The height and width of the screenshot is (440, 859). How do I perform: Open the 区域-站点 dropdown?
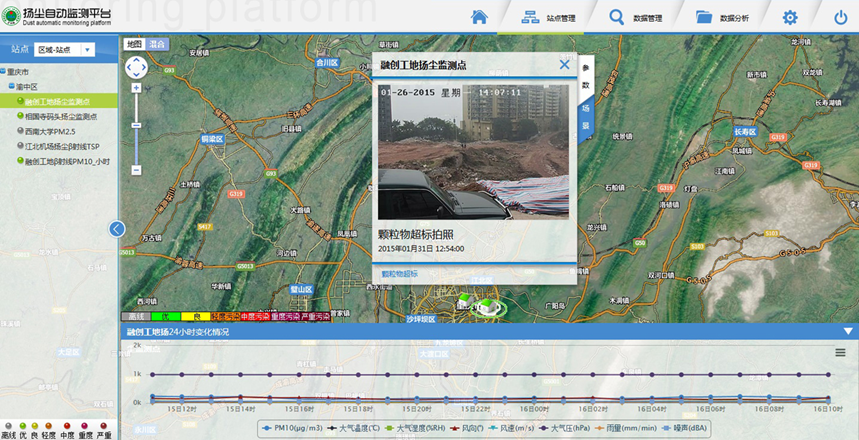click(x=64, y=49)
